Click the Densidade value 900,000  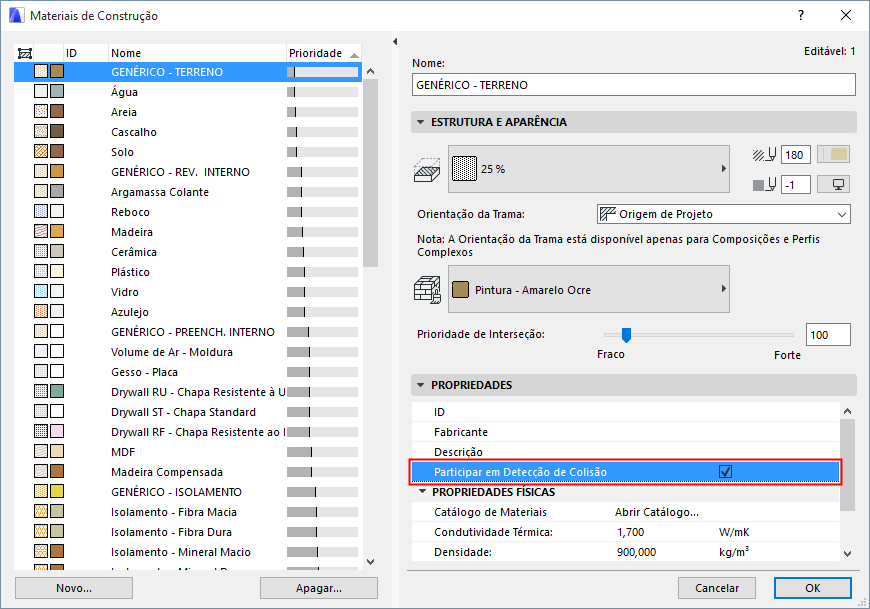(636, 552)
